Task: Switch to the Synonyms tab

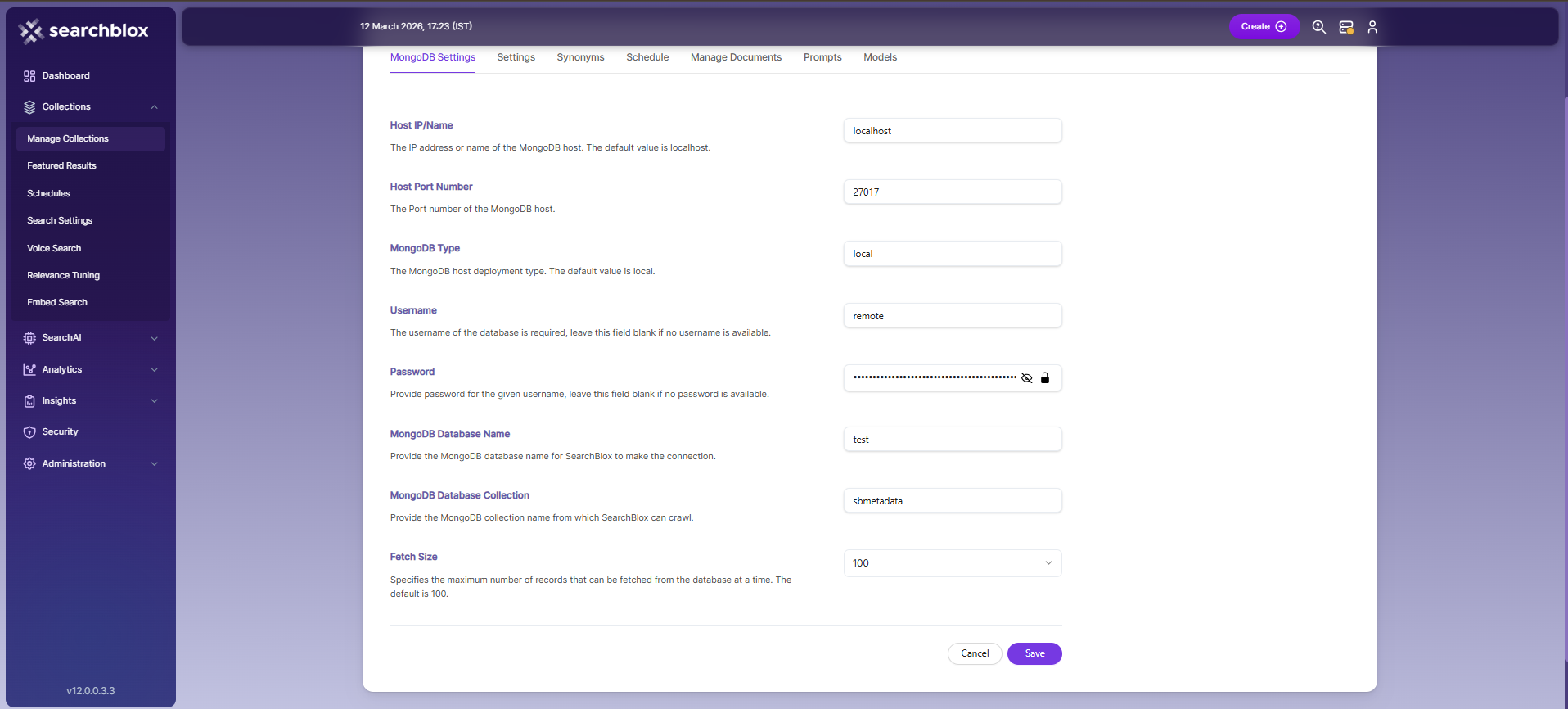Action: point(580,57)
